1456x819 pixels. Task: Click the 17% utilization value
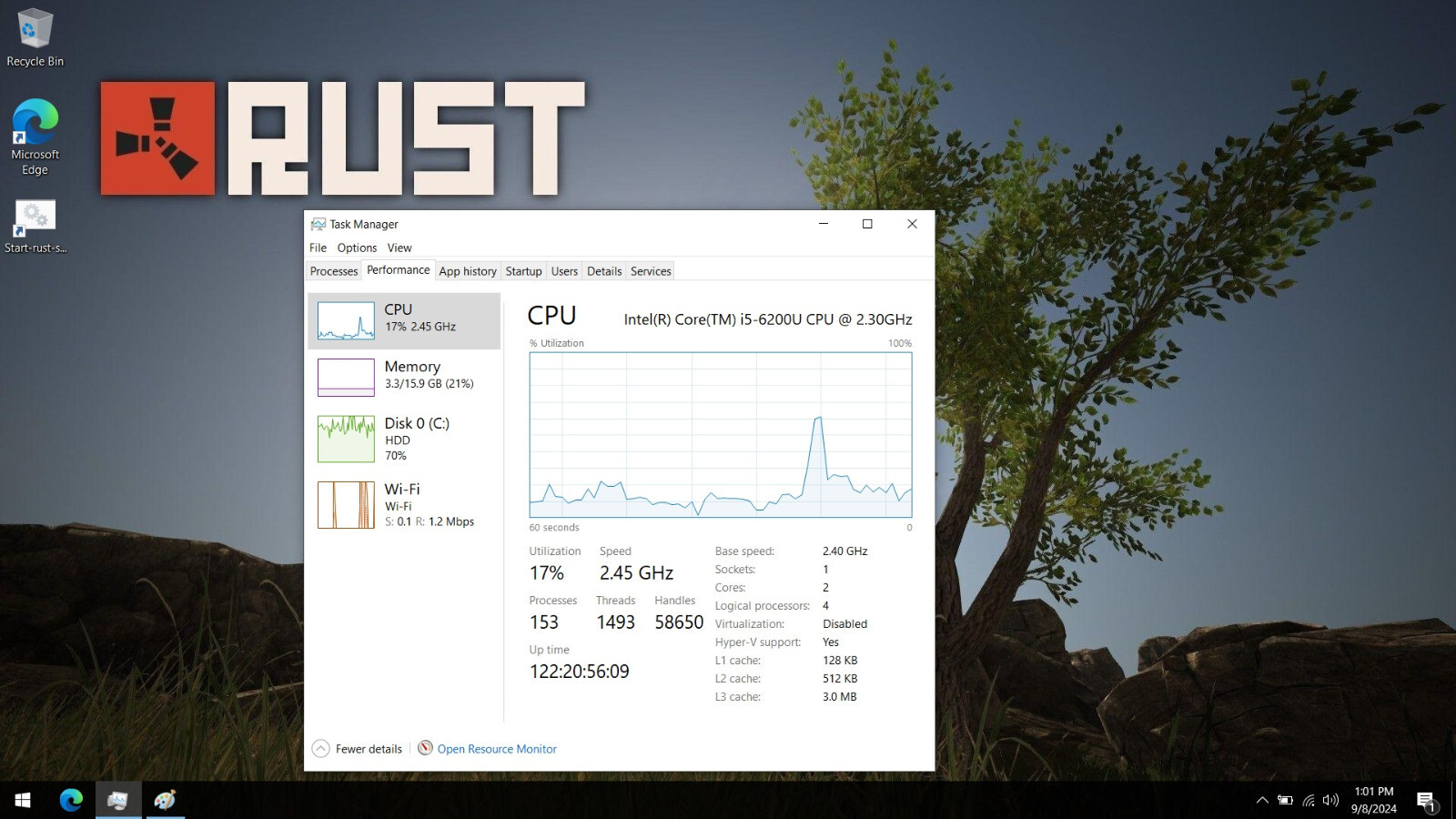pos(547,573)
